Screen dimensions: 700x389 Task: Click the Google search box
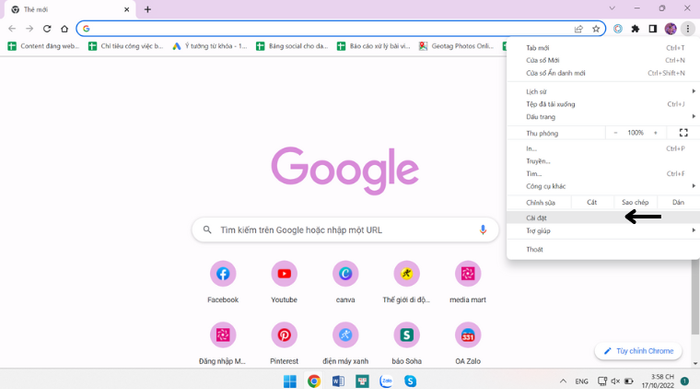345,230
